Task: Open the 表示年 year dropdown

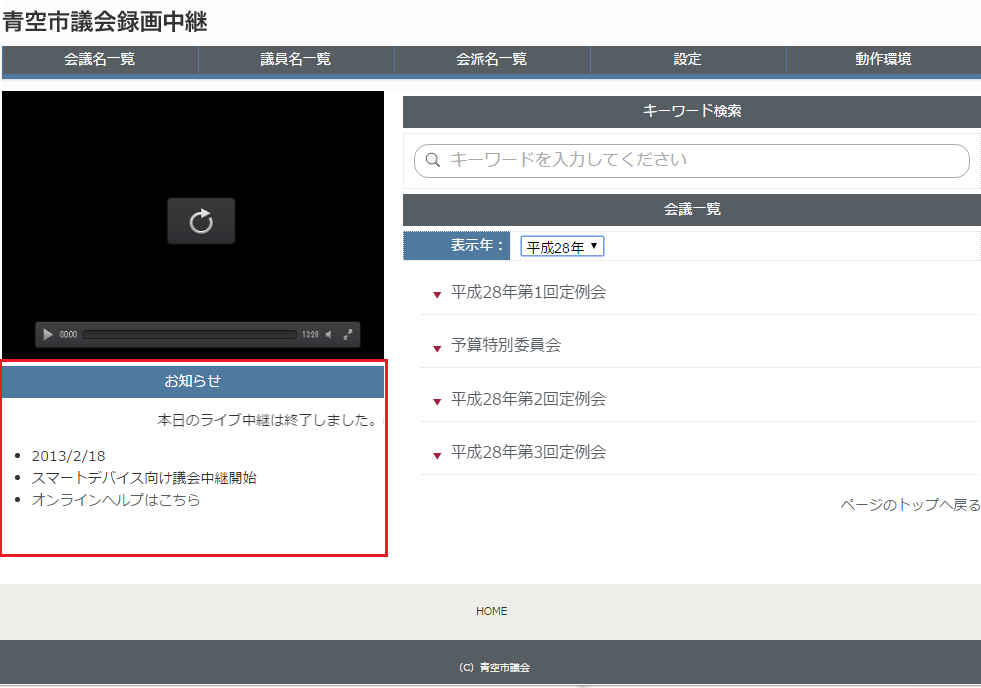Action: click(561, 245)
